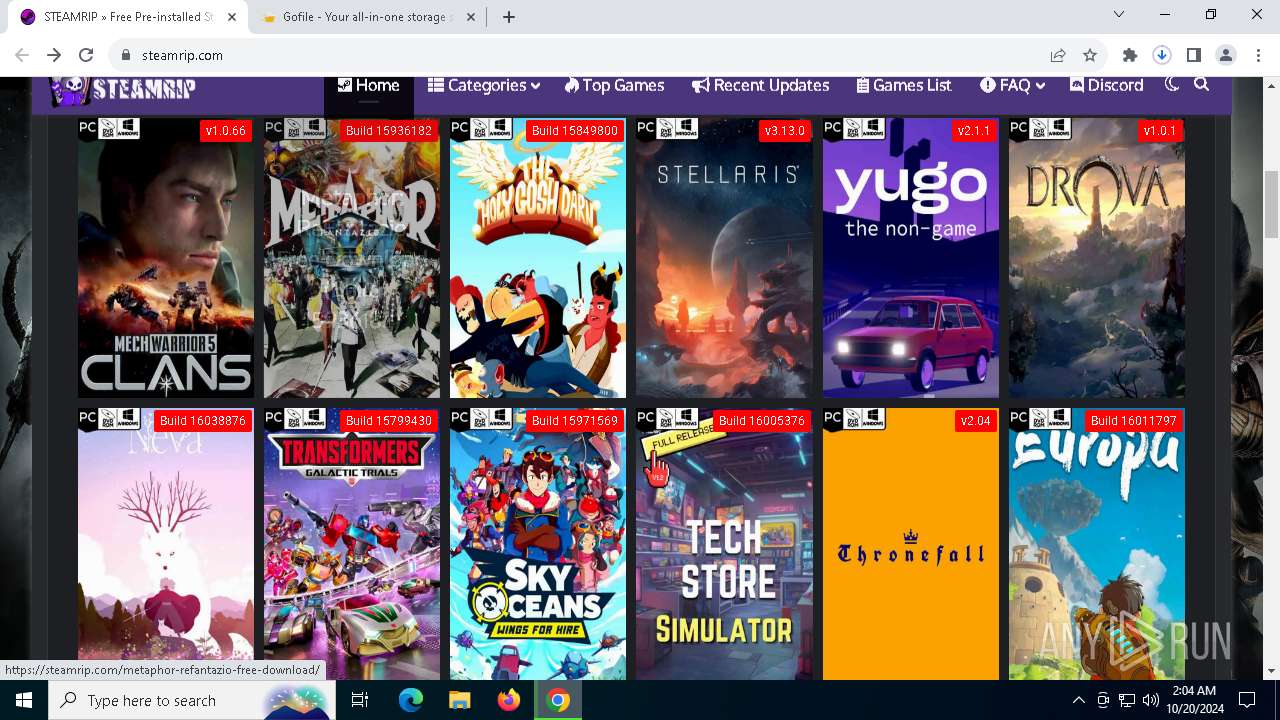Open the Drova game card
The width and height of the screenshot is (1280, 720).
(x=1097, y=258)
